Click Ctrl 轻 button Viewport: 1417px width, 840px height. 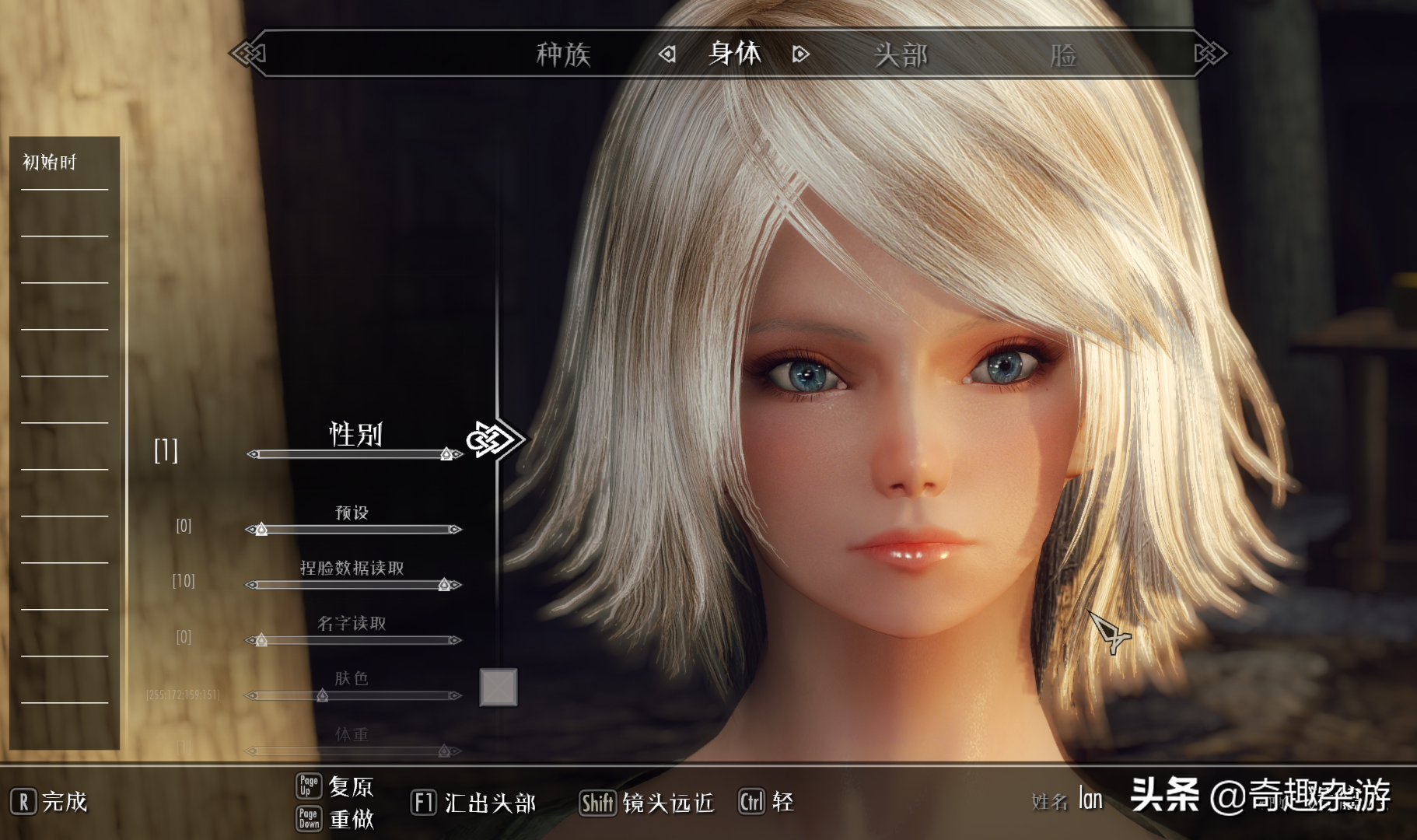(x=766, y=802)
